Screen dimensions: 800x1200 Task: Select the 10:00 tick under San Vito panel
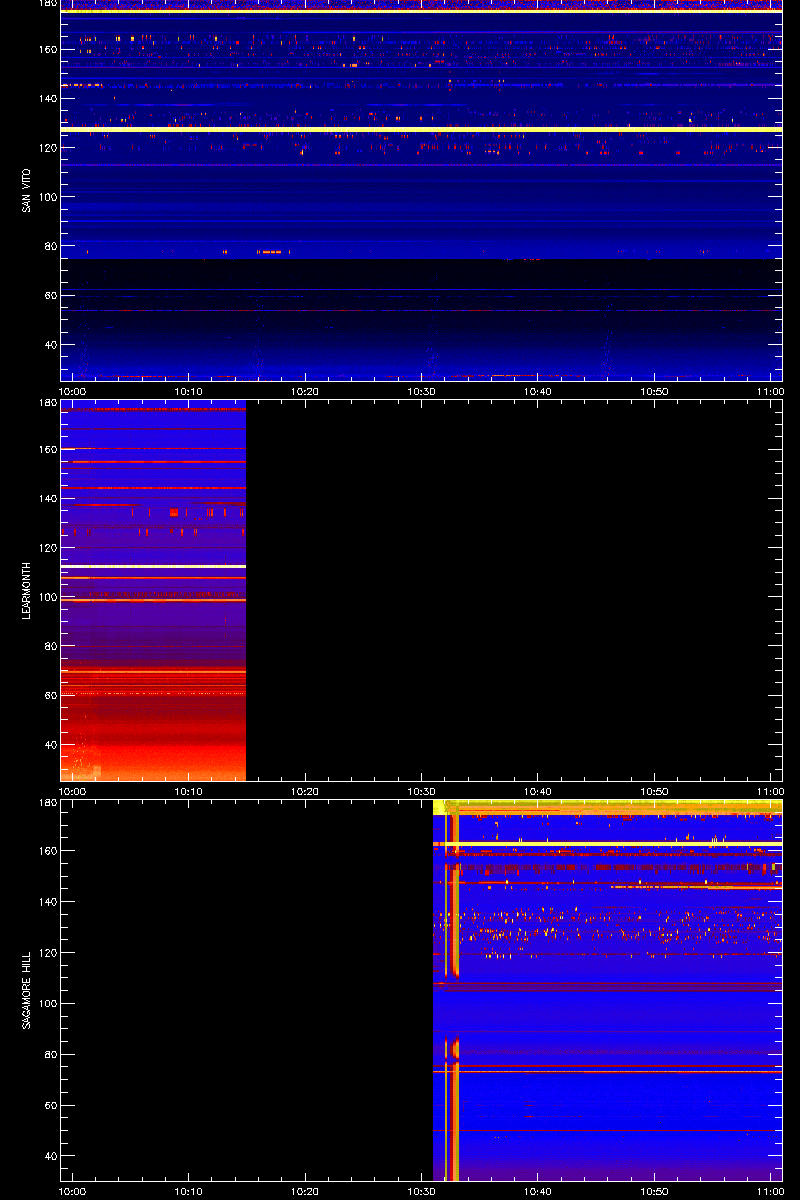(x=73, y=391)
